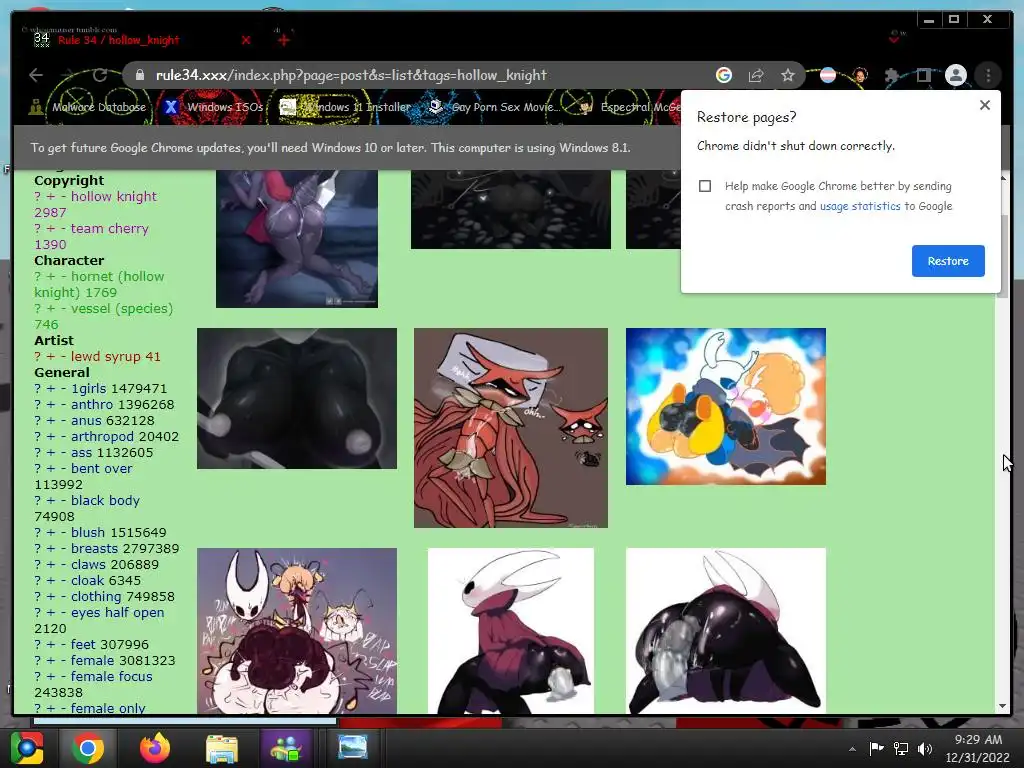Click the page scrollbar up arrow

tap(1003, 178)
